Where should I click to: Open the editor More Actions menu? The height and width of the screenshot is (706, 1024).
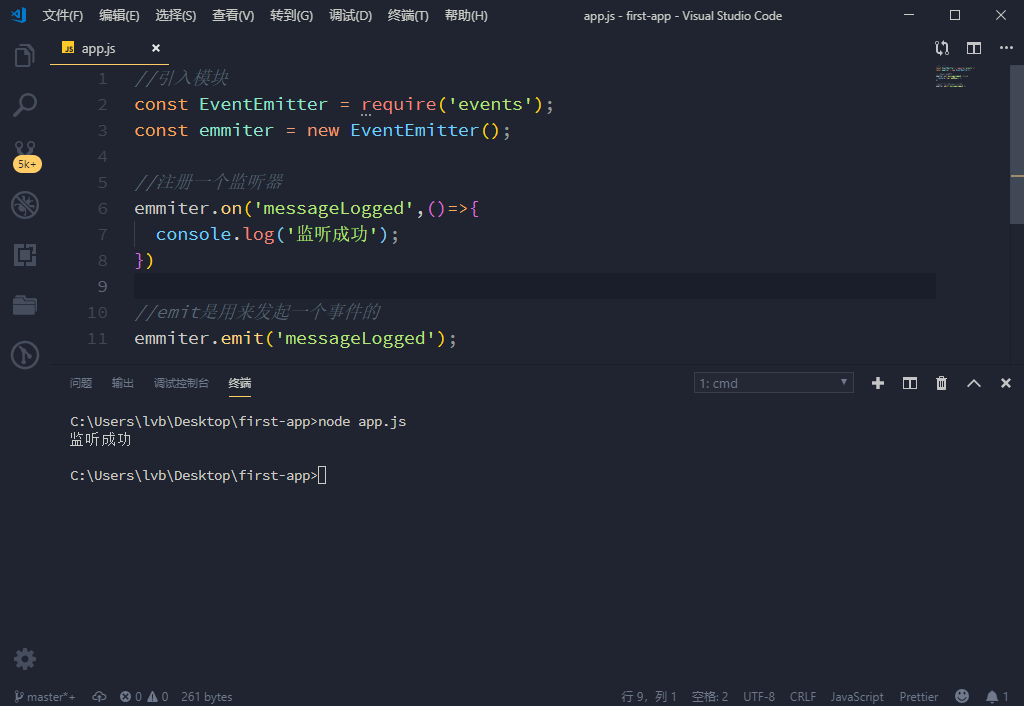click(1006, 48)
